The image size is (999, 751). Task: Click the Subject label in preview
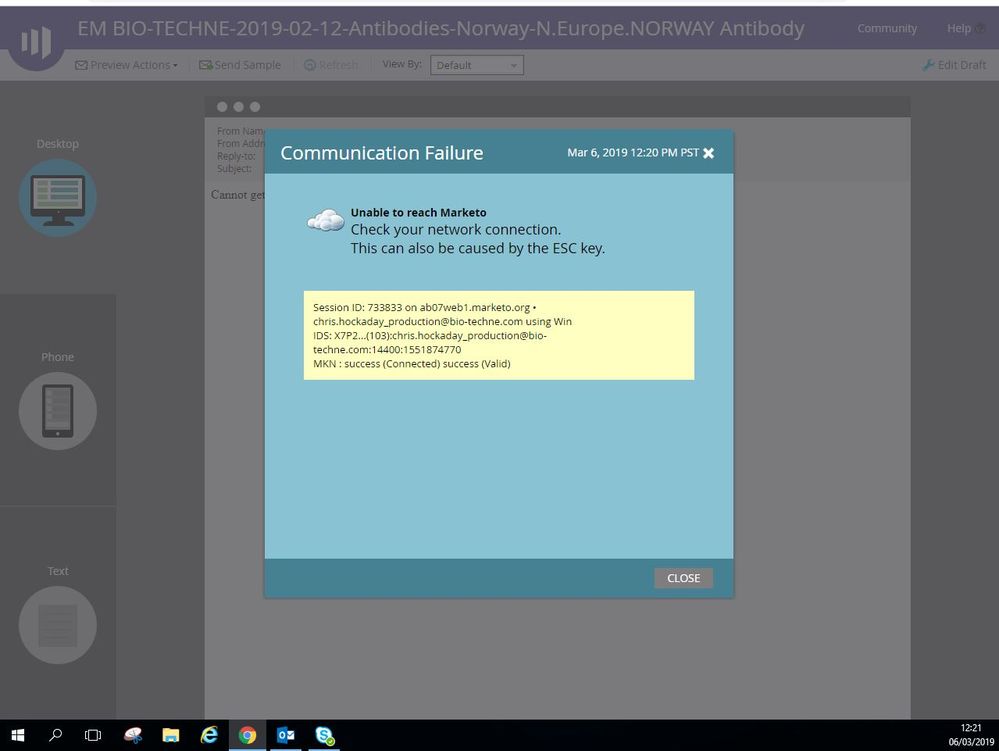coord(234,169)
